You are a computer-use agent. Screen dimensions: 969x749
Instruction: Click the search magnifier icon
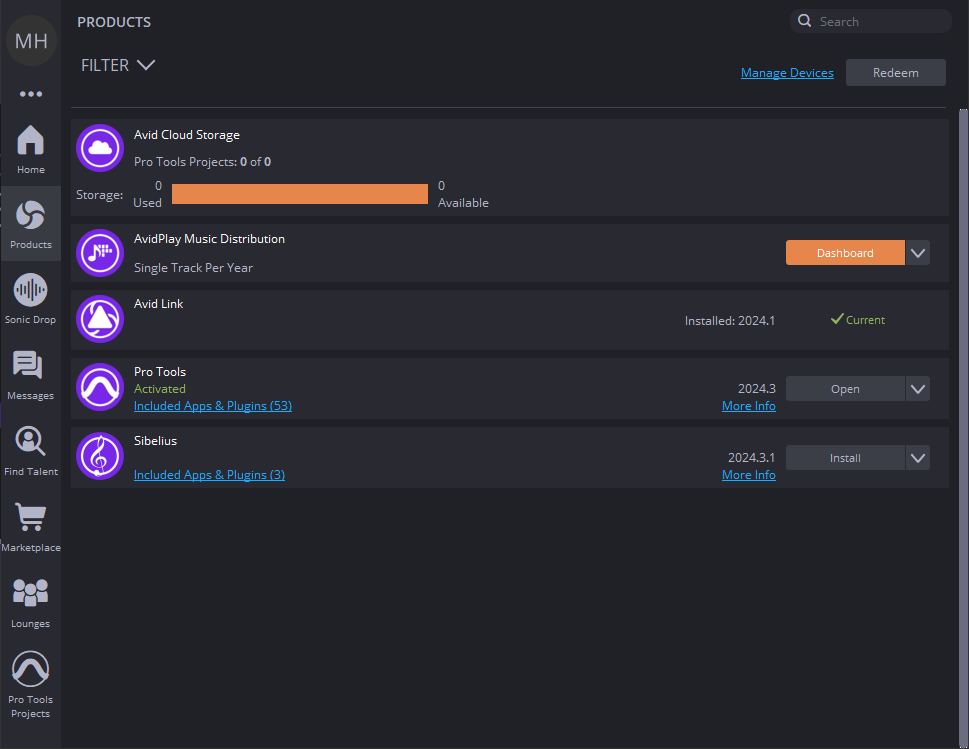coord(804,21)
